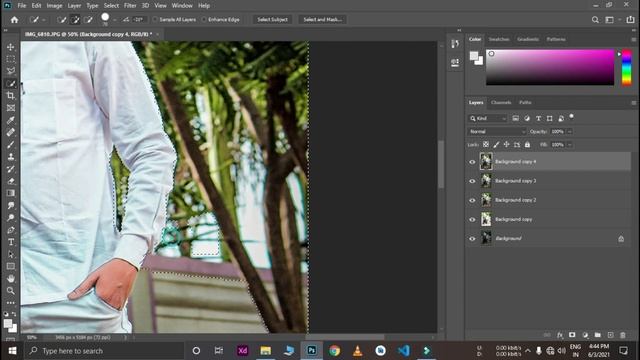
Task: Click the Windows Start button
Action: click(12, 351)
